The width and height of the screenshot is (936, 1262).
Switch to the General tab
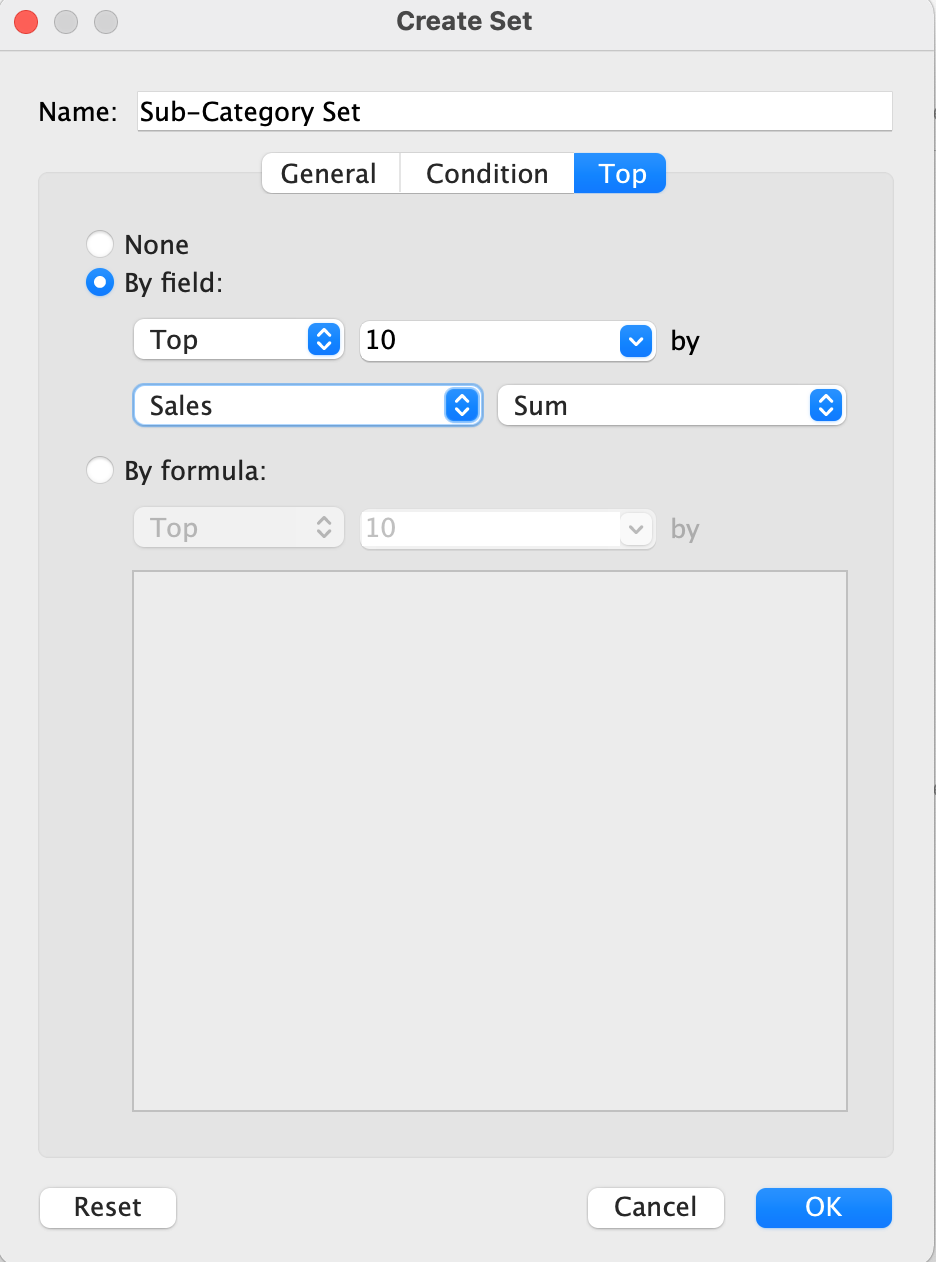click(x=329, y=174)
